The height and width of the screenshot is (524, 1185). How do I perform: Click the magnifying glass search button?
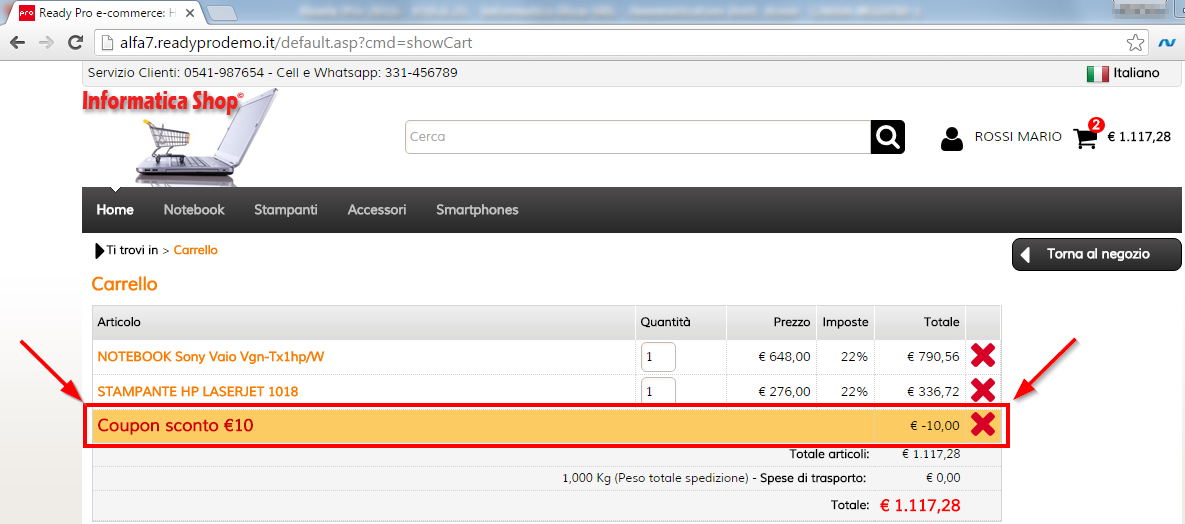tap(887, 137)
